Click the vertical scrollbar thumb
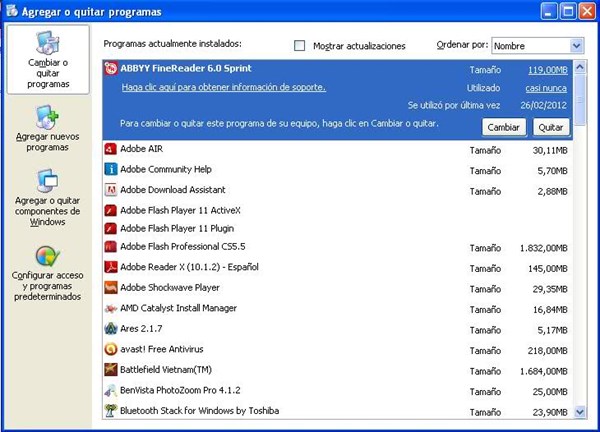 coord(580,100)
